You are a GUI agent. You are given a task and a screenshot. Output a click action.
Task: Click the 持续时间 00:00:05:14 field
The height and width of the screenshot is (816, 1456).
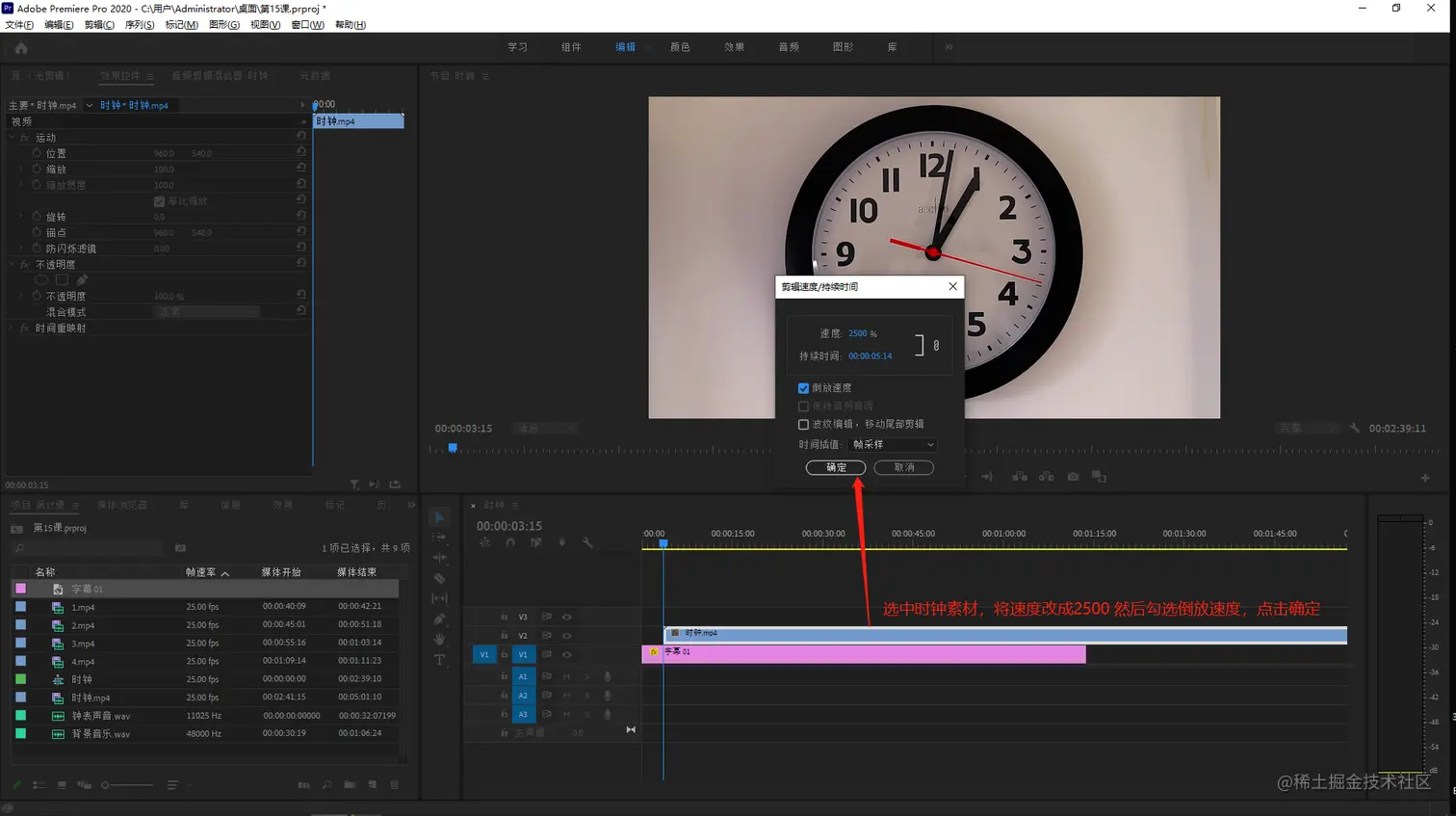pos(871,355)
